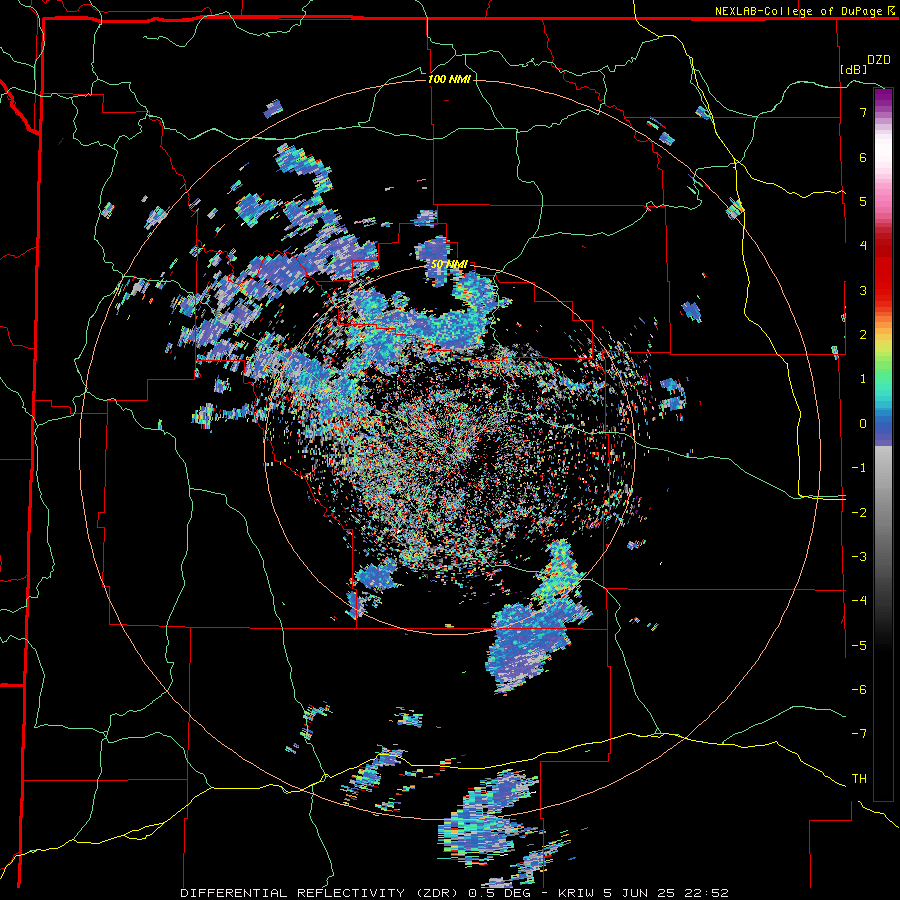Viewport: 900px width, 900px height.
Task: Click the colorbar tick value 2
Action: [863, 335]
